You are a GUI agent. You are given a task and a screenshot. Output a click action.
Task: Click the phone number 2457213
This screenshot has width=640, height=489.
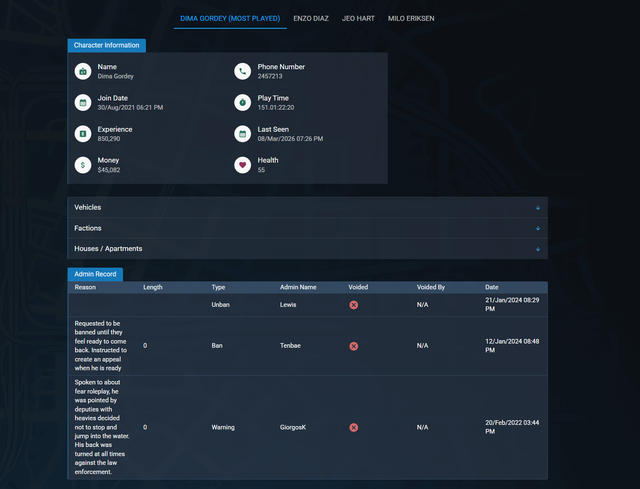270,76
